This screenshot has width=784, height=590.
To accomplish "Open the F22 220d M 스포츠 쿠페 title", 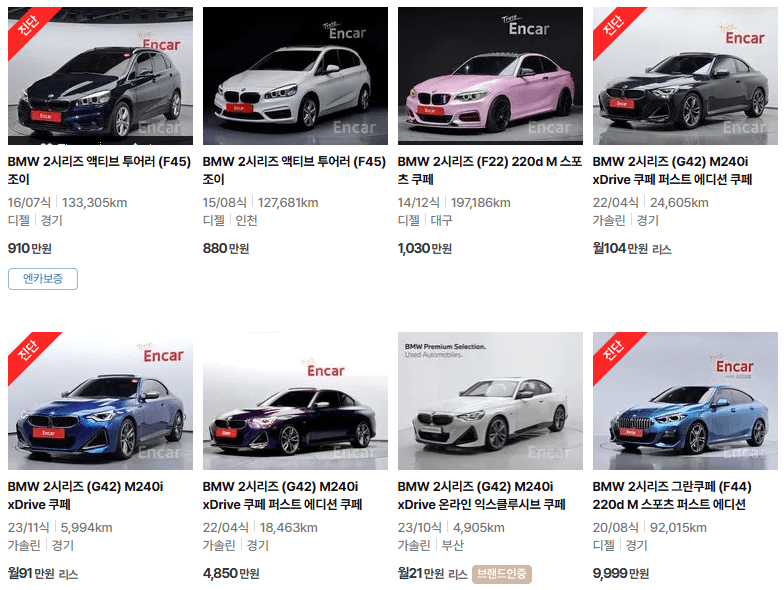I will (490, 170).
